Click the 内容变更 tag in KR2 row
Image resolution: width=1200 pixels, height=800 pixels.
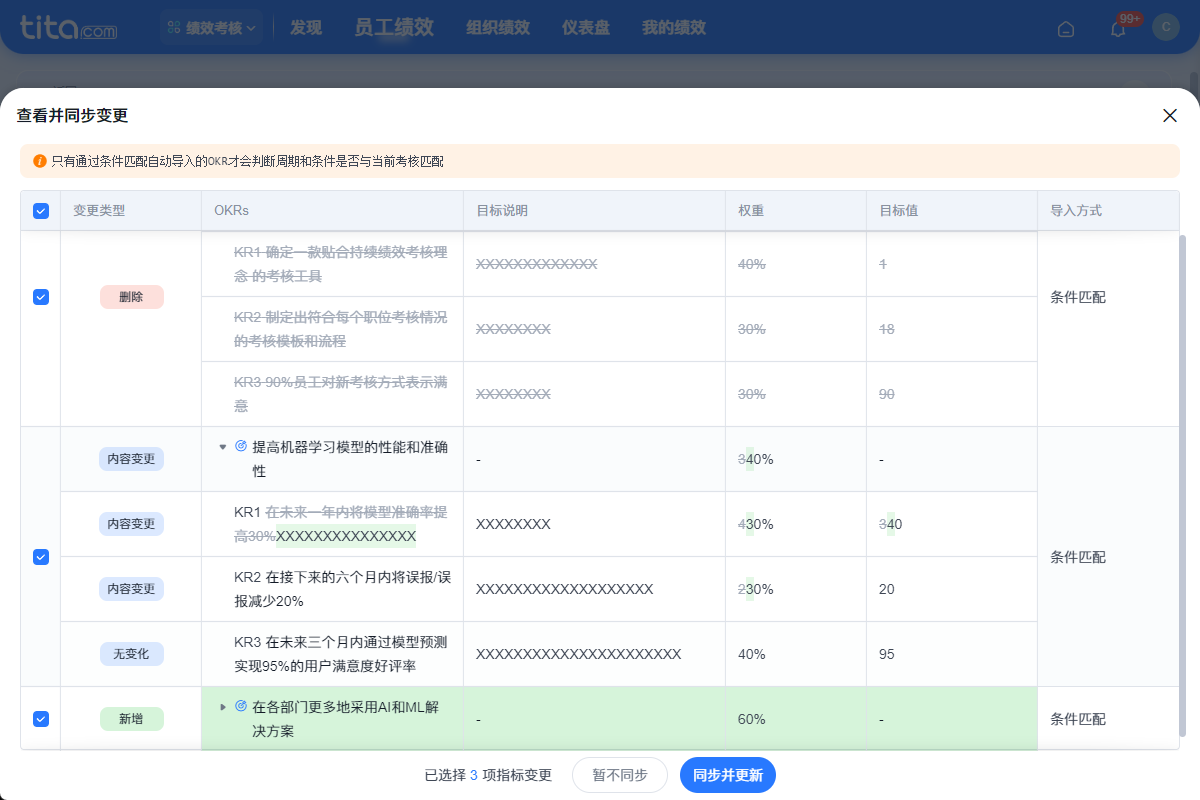coord(131,589)
